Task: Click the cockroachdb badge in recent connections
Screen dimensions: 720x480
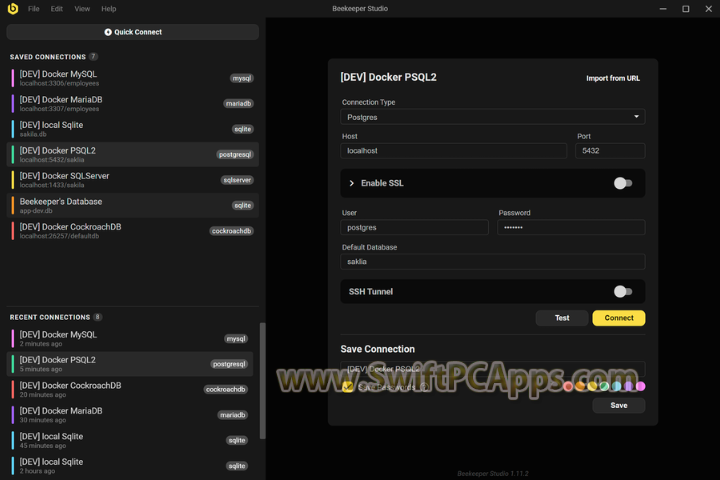Action: point(226,390)
